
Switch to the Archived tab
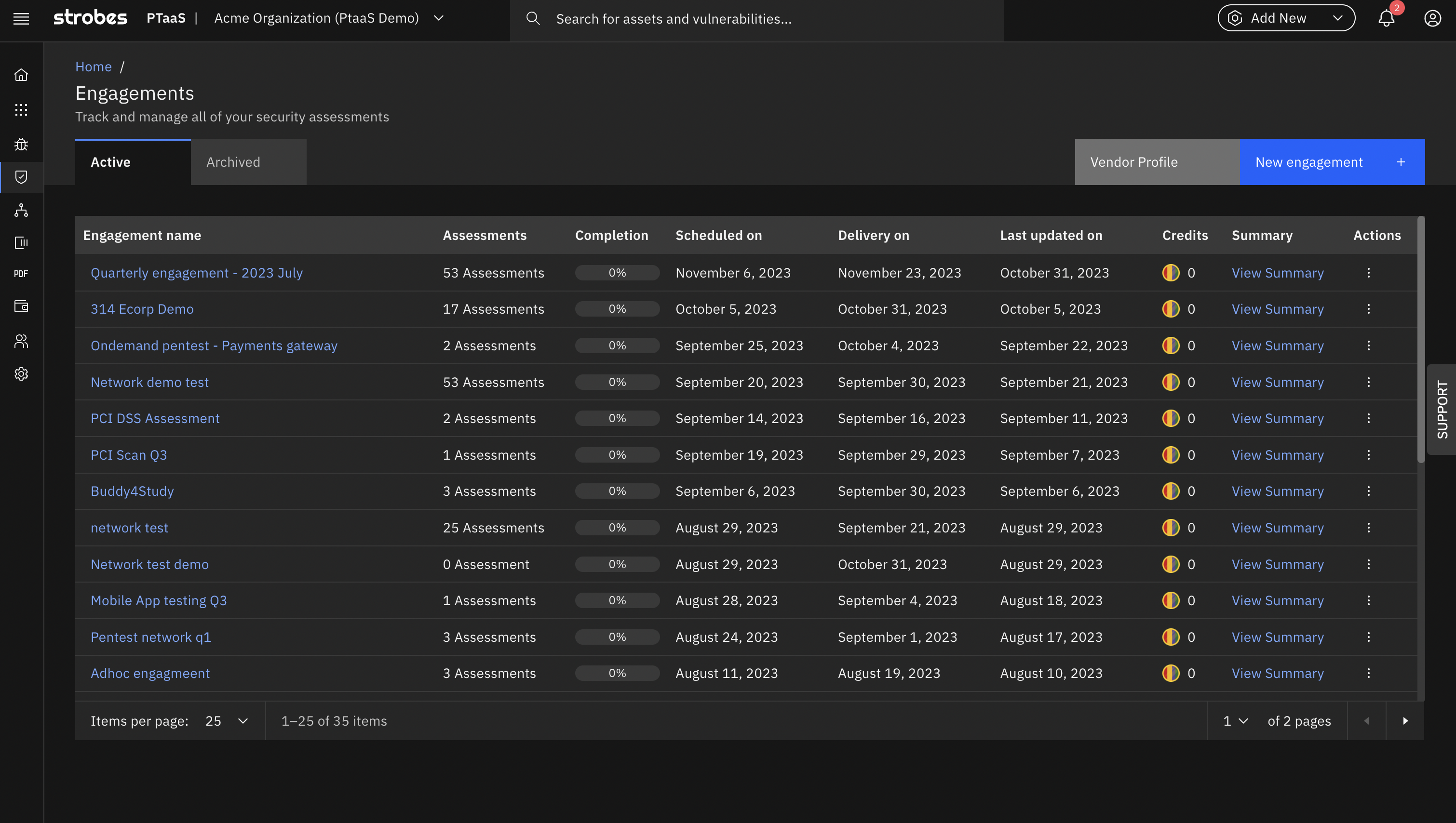pyautogui.click(x=249, y=162)
